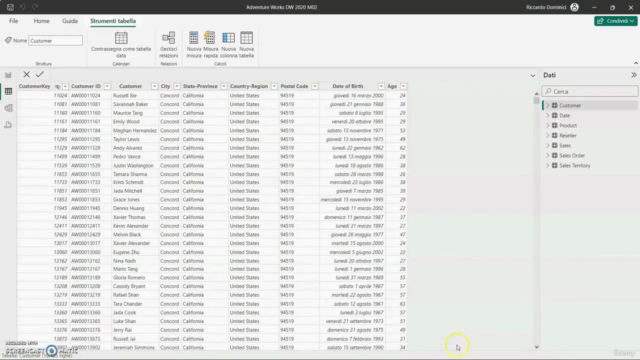640x360 pixels.
Task: Open model view icon in sidebar
Action: coord(8,108)
